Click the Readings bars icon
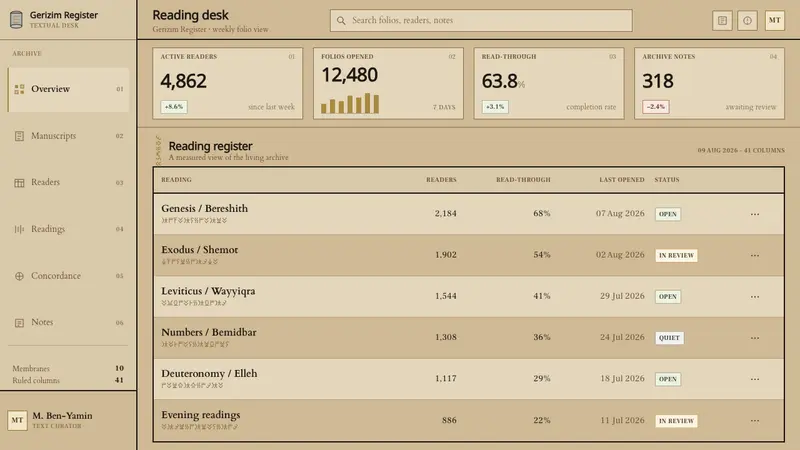 pyautogui.click(x=19, y=229)
